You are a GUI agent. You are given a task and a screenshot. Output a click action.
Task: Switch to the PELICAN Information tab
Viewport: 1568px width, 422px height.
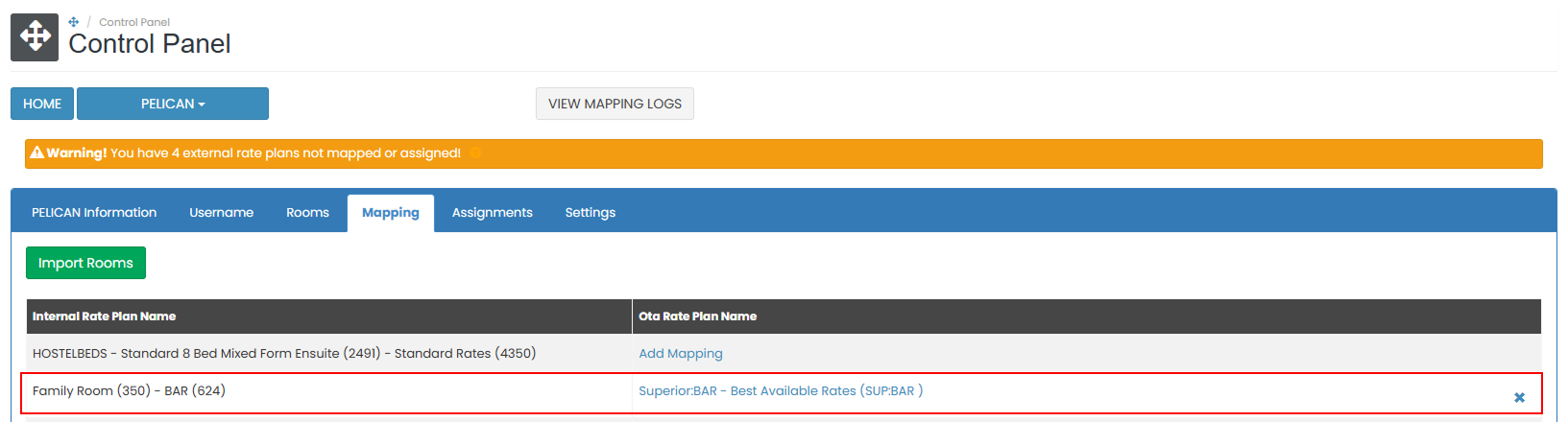(94, 213)
